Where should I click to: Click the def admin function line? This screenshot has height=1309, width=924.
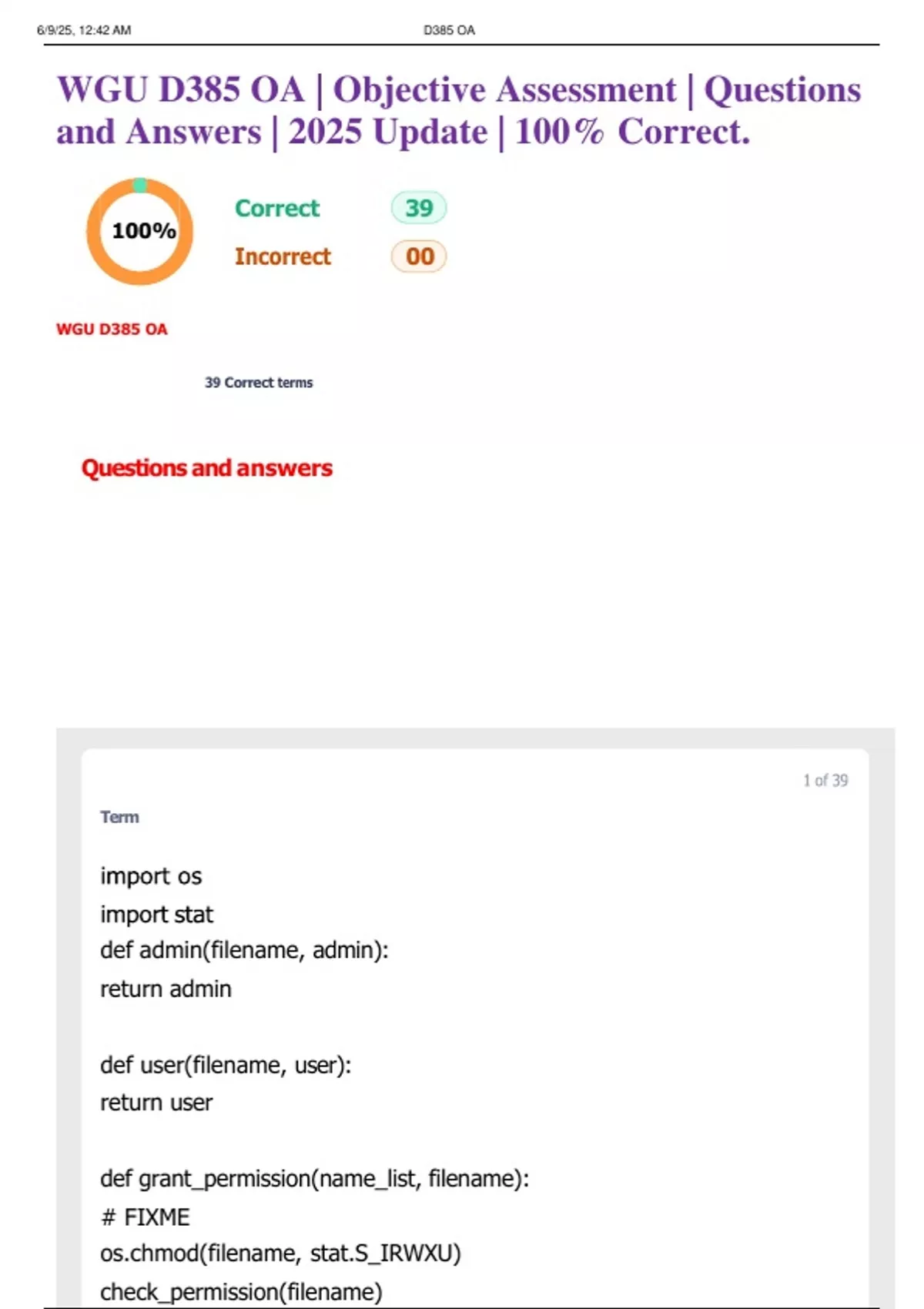[x=244, y=951]
